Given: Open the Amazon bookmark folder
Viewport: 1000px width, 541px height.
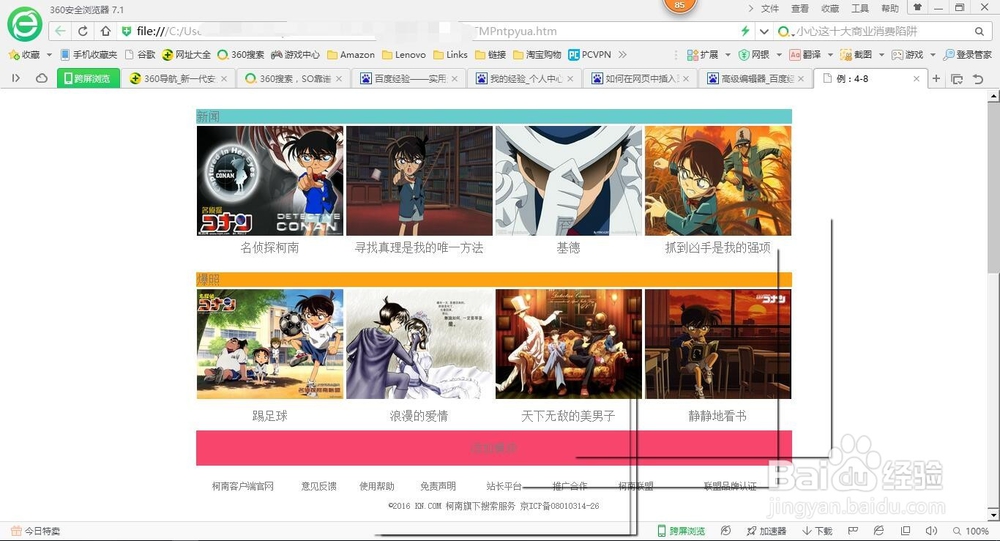Looking at the screenshot, I should point(351,55).
